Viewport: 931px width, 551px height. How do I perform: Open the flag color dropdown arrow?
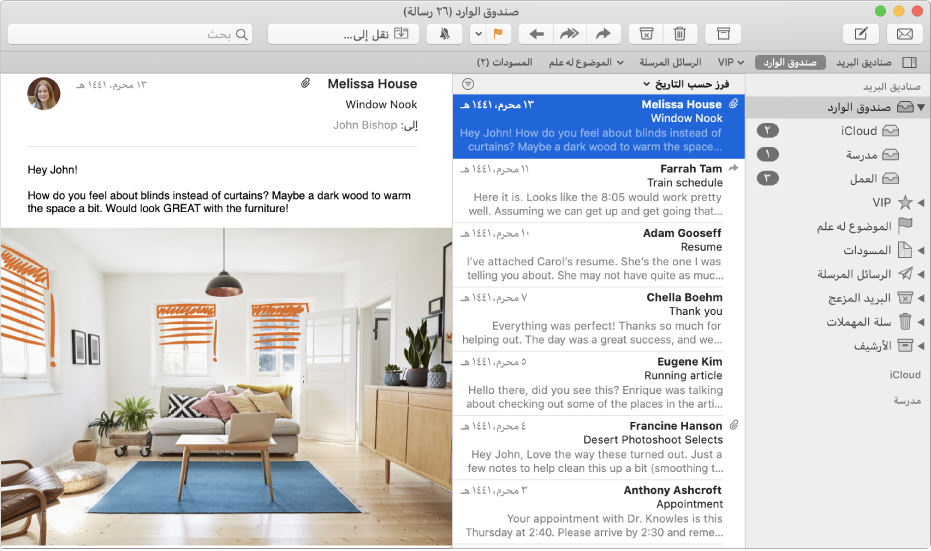coord(479,34)
